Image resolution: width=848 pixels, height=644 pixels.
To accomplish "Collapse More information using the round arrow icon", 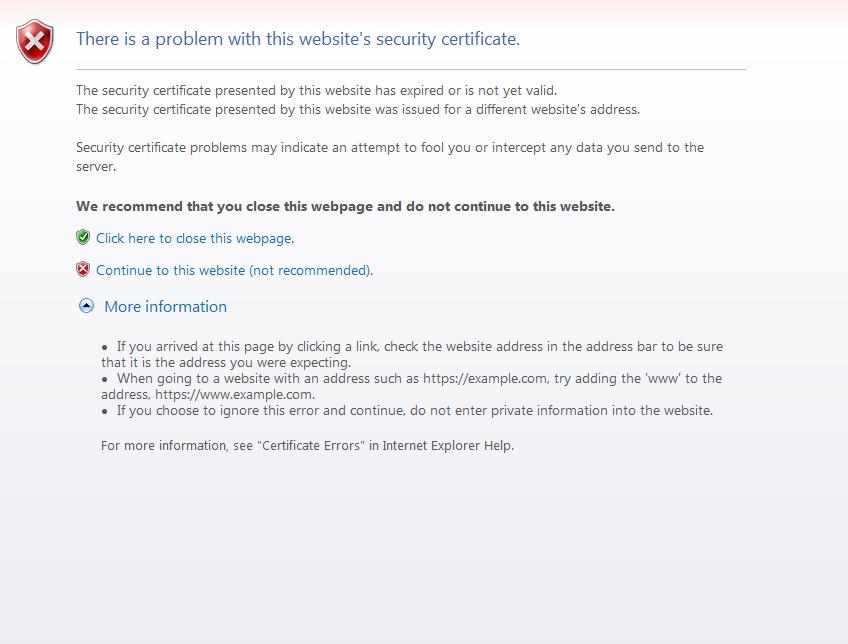I will pyautogui.click(x=87, y=306).
